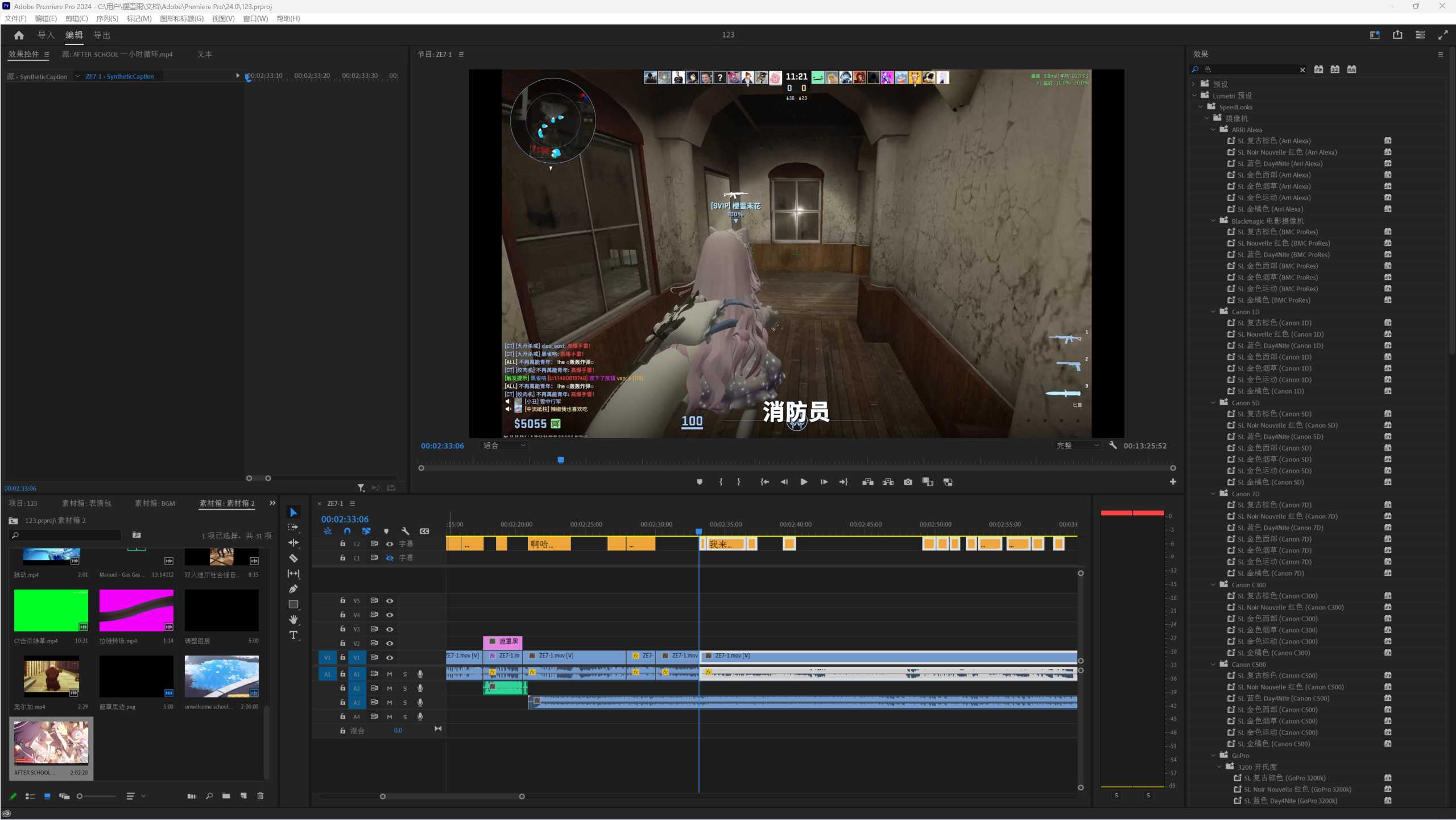Screen dimensions: 1456x820
Task: Select the Rectangle tool
Action: tap(293, 604)
